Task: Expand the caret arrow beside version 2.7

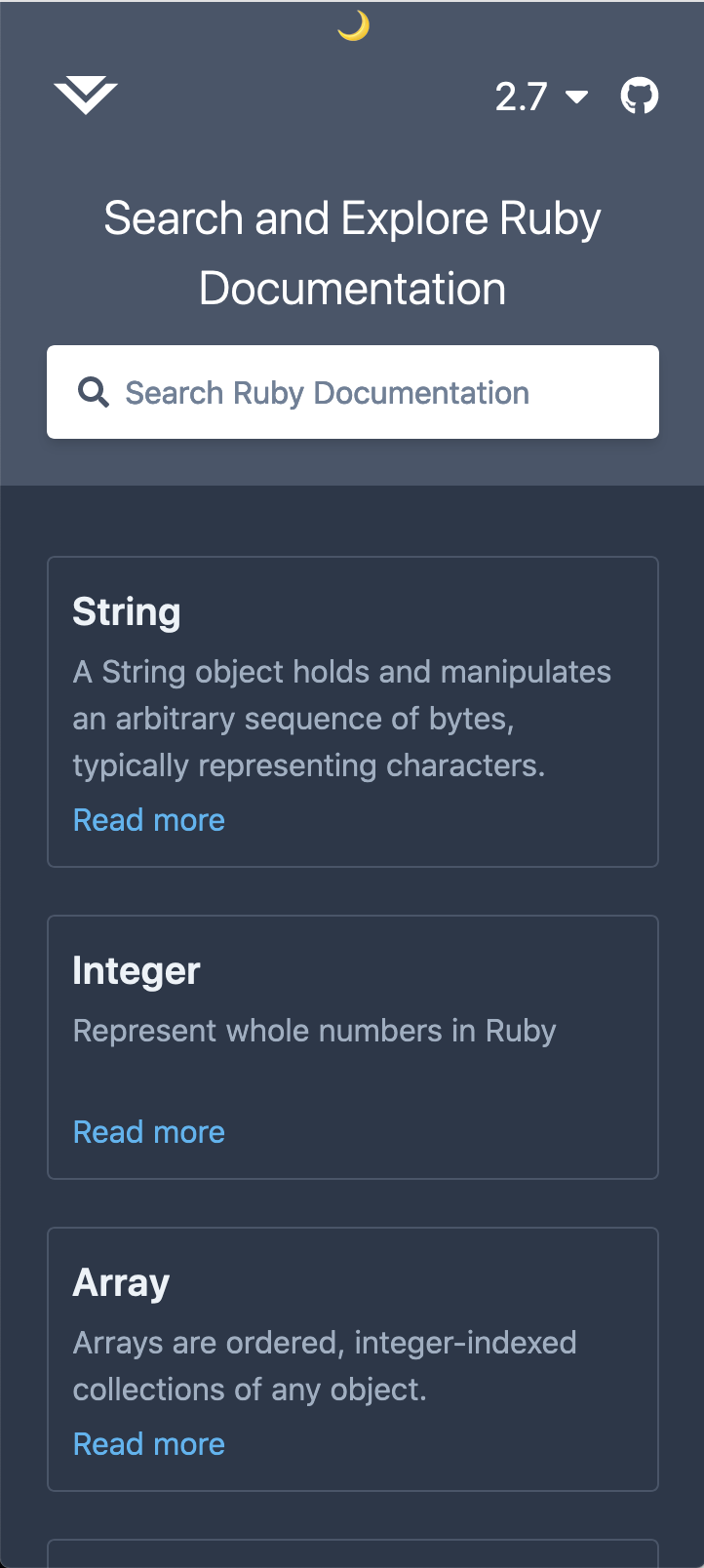Action: click(577, 96)
